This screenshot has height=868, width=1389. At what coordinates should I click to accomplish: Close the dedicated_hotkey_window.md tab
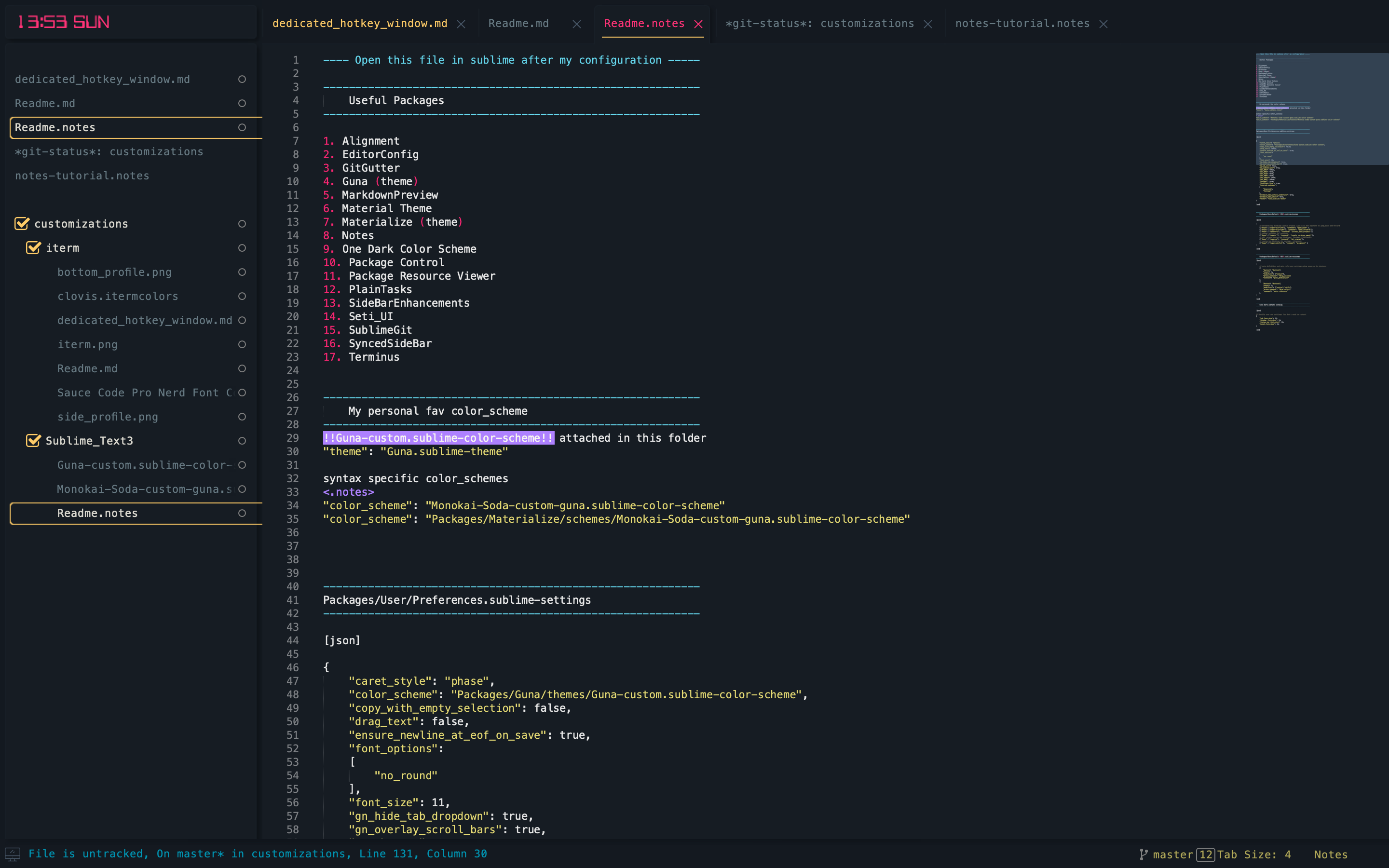[x=461, y=24]
